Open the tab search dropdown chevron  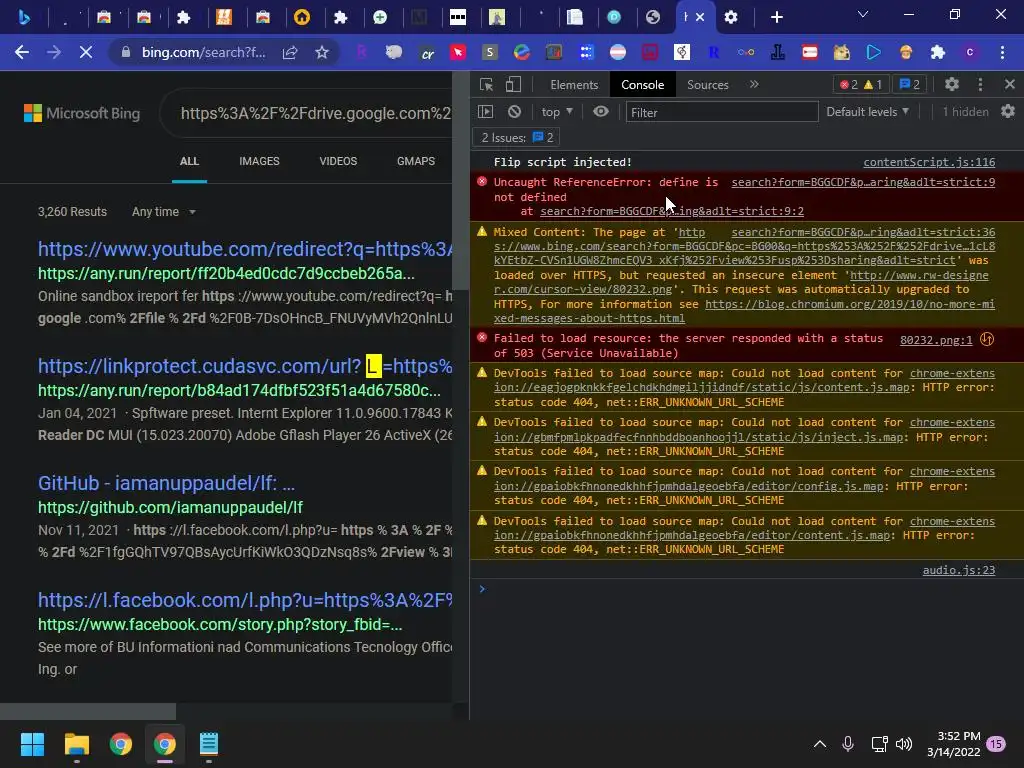click(x=863, y=14)
